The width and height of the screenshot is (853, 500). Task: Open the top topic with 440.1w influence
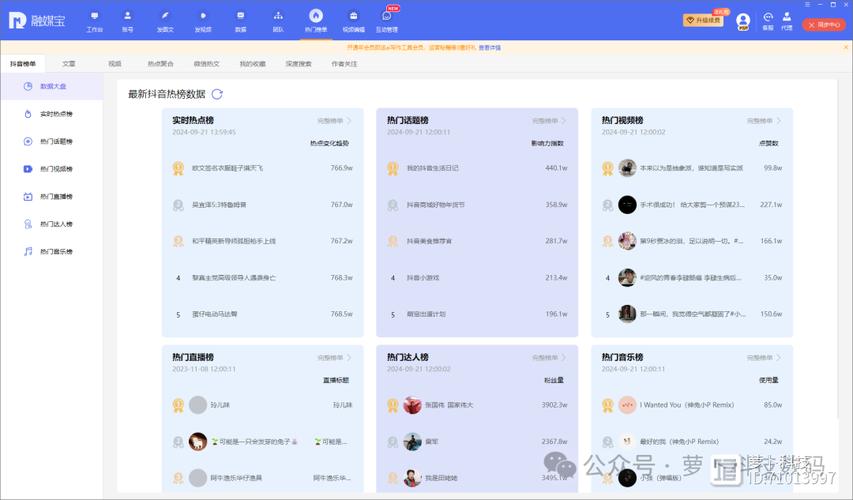477,168
